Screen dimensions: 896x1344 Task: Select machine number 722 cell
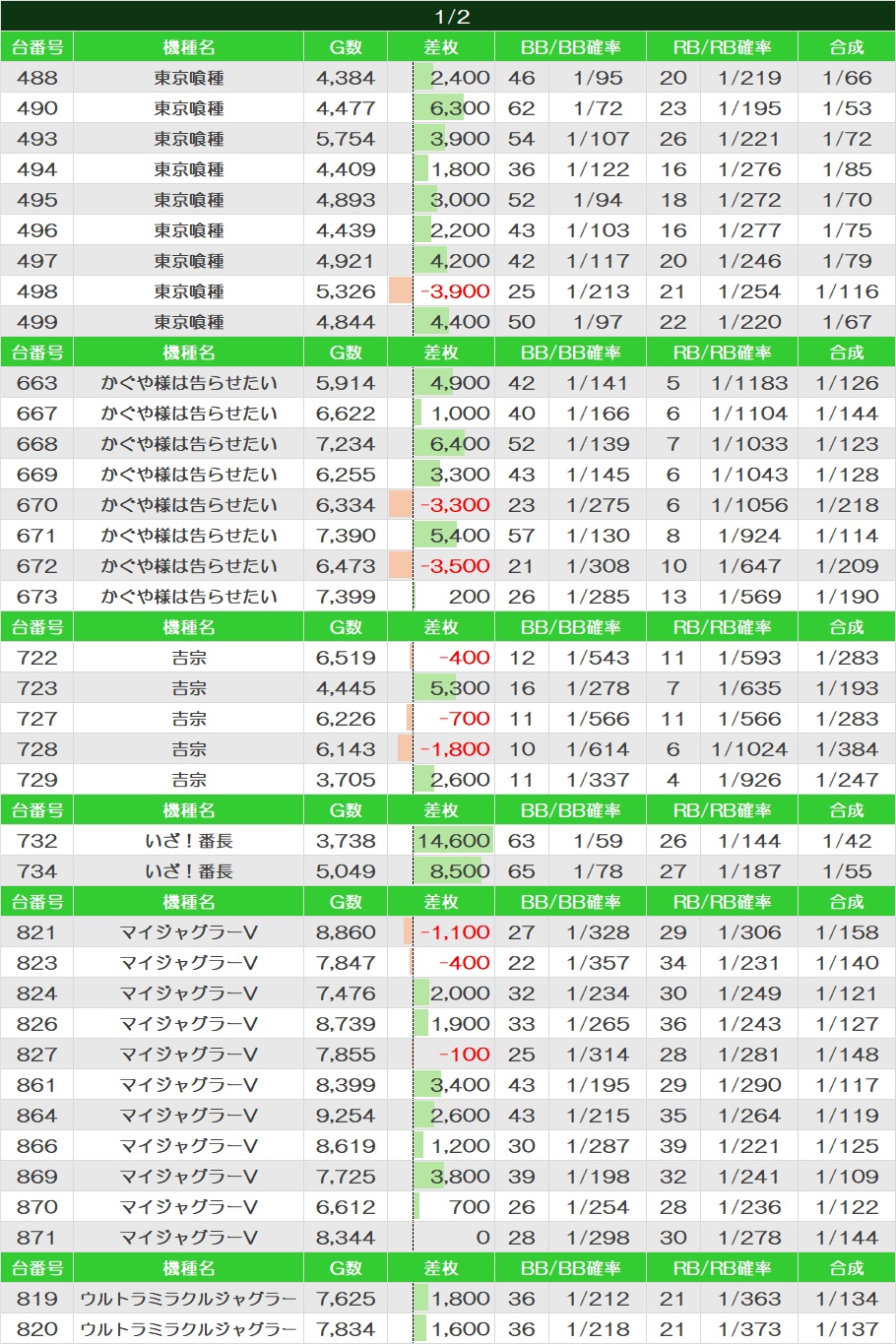37,658
